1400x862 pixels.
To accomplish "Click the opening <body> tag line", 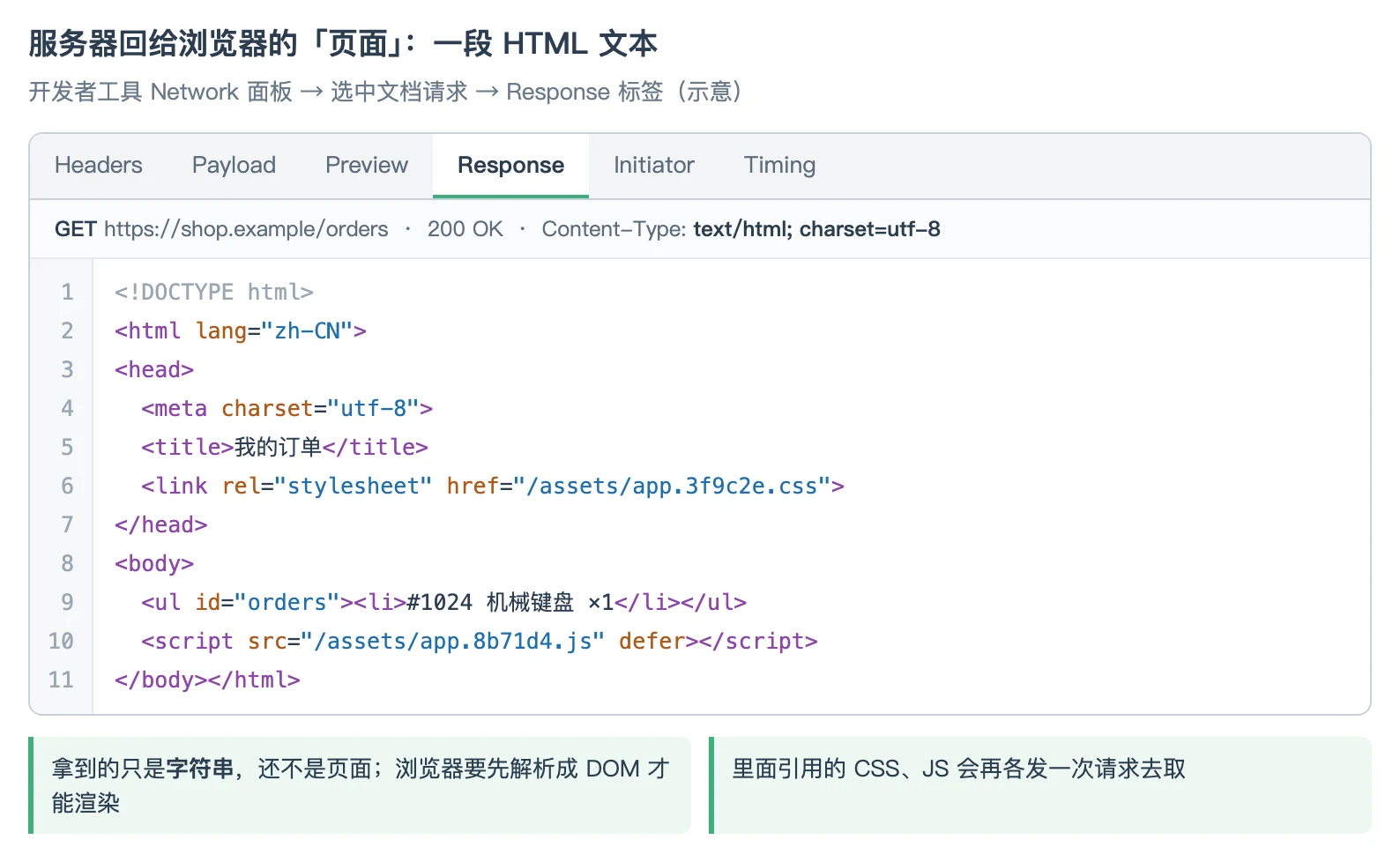I will pos(154,563).
